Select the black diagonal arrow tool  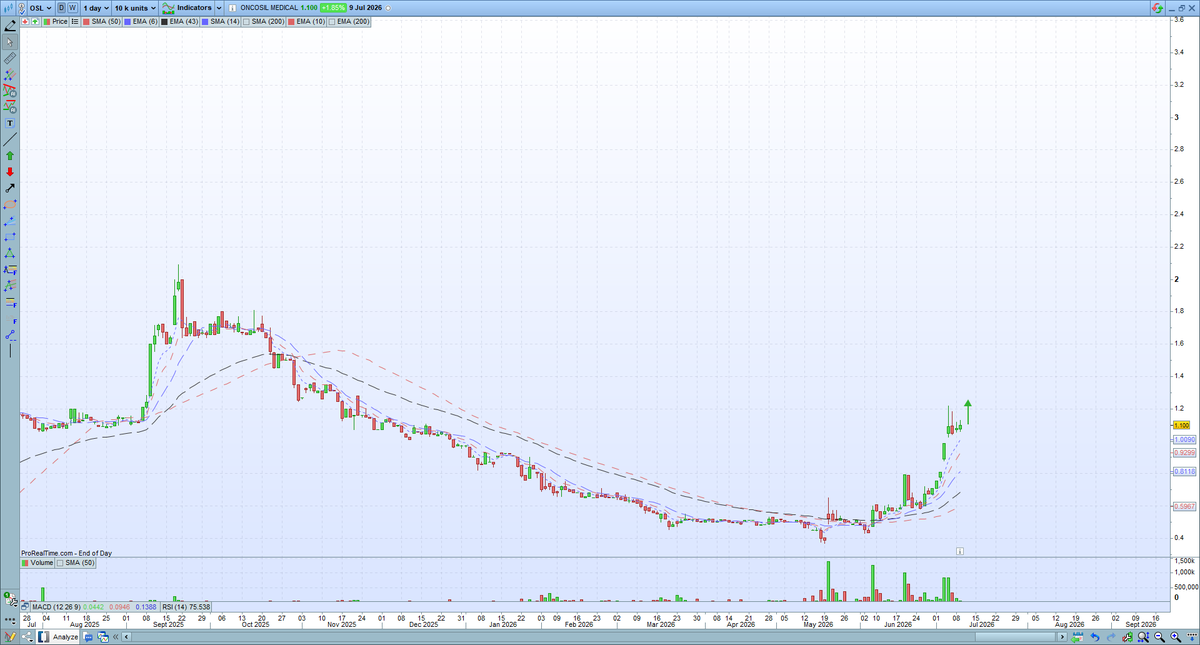coord(10,187)
